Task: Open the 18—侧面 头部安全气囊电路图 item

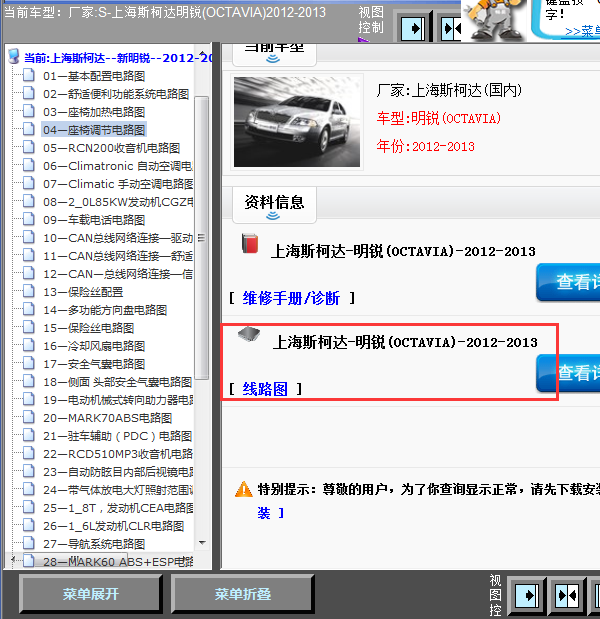Action: [117, 382]
